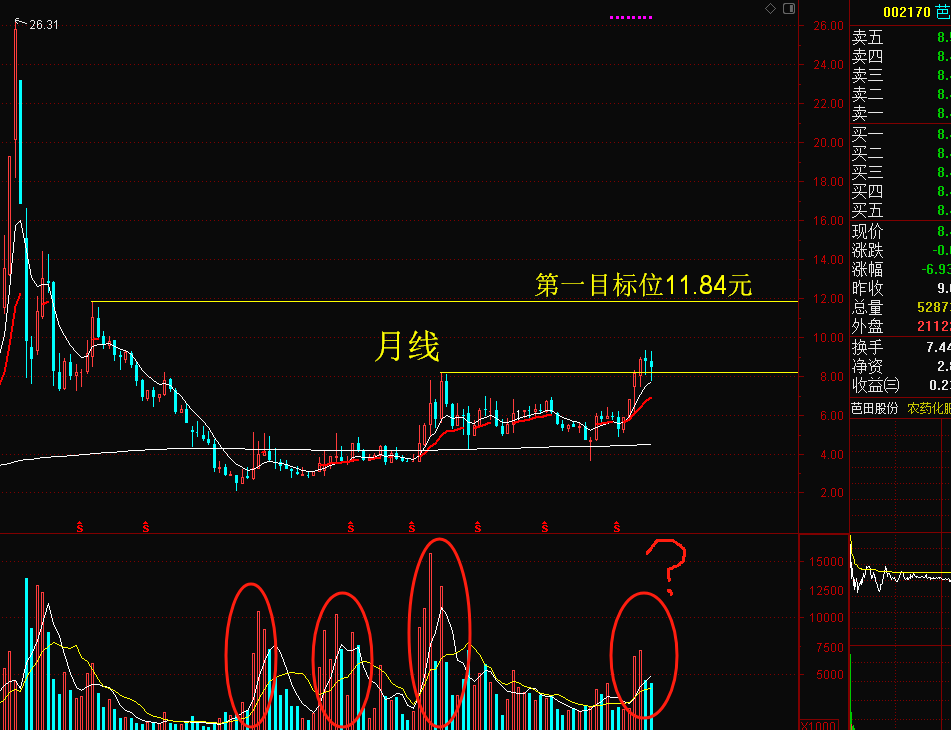
Task: Click the 涨幅 percent change label
Action: [x=867, y=269]
